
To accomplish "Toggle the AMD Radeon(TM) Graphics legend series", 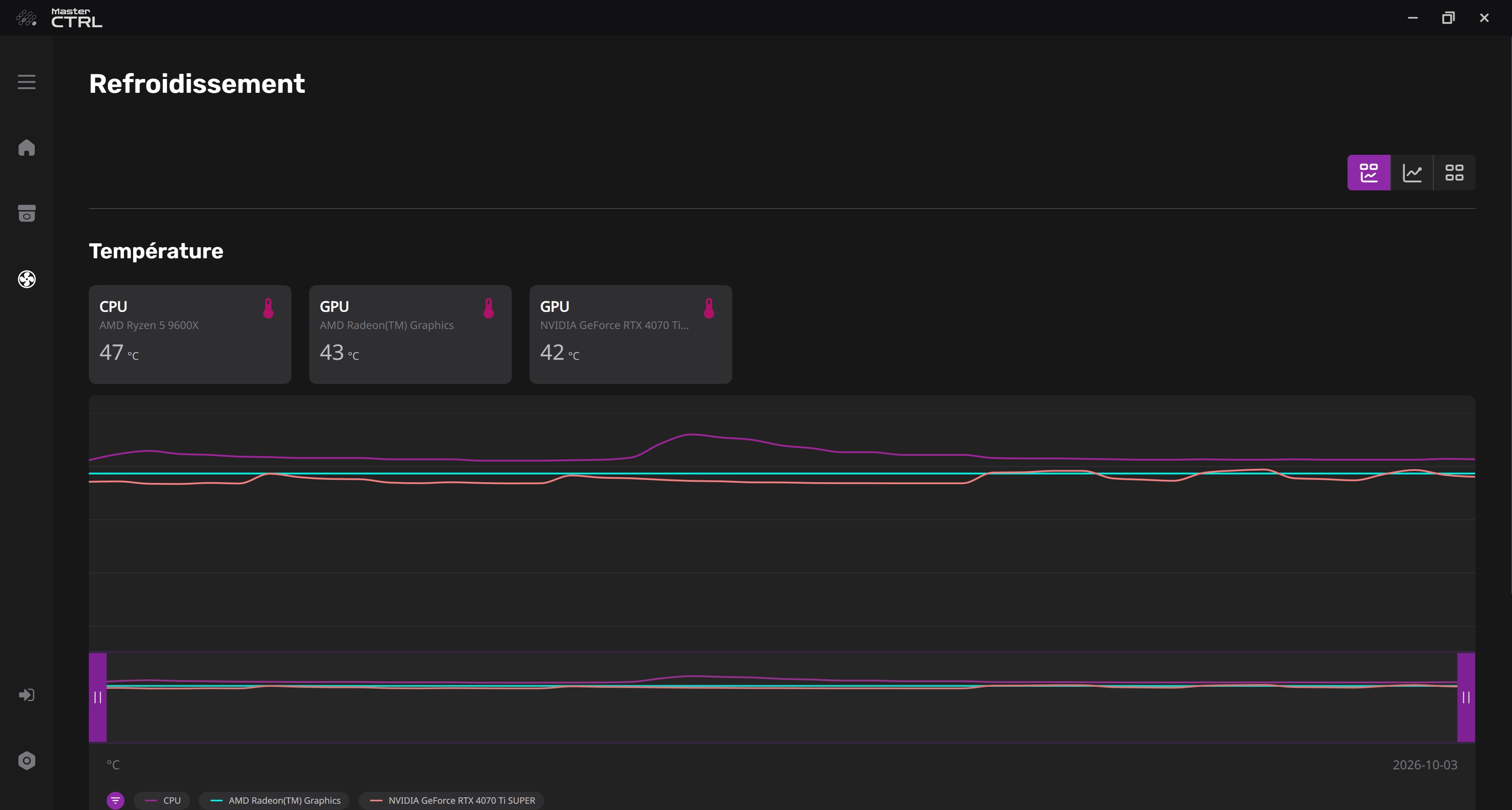I will pos(274,801).
